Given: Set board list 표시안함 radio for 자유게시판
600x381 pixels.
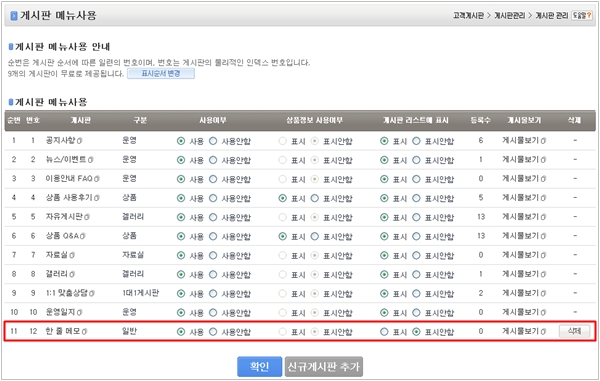Looking at the screenshot, I should click(x=416, y=217).
